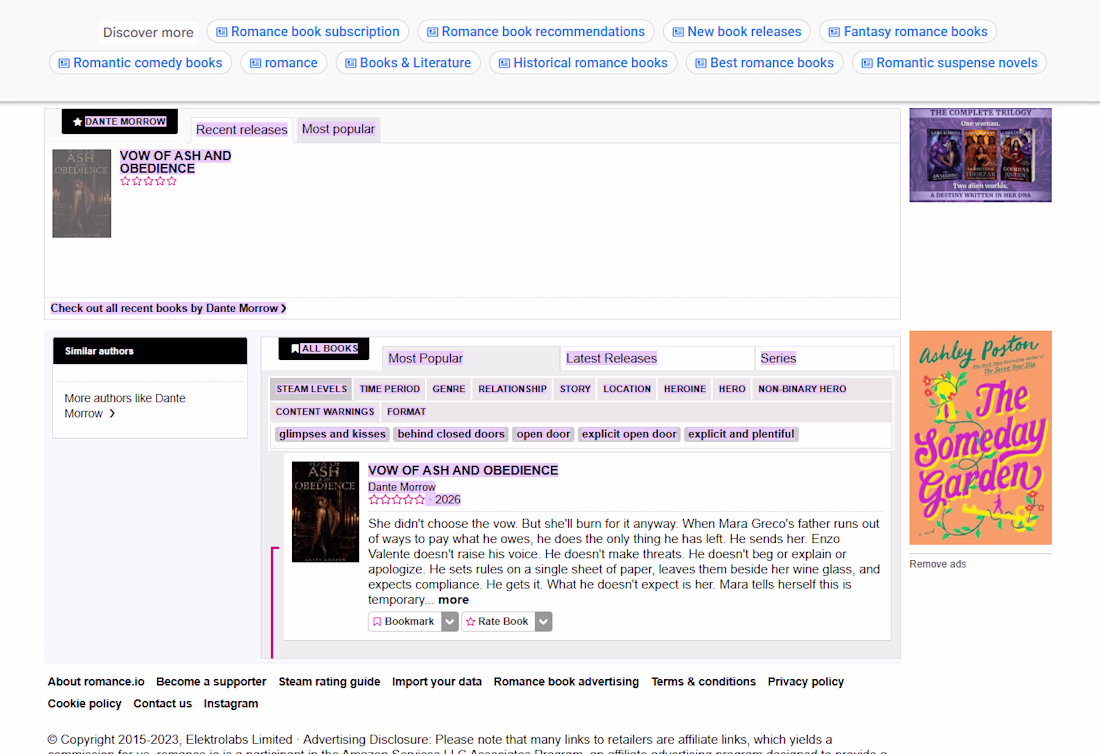Click Remove ads link

[x=937, y=564]
